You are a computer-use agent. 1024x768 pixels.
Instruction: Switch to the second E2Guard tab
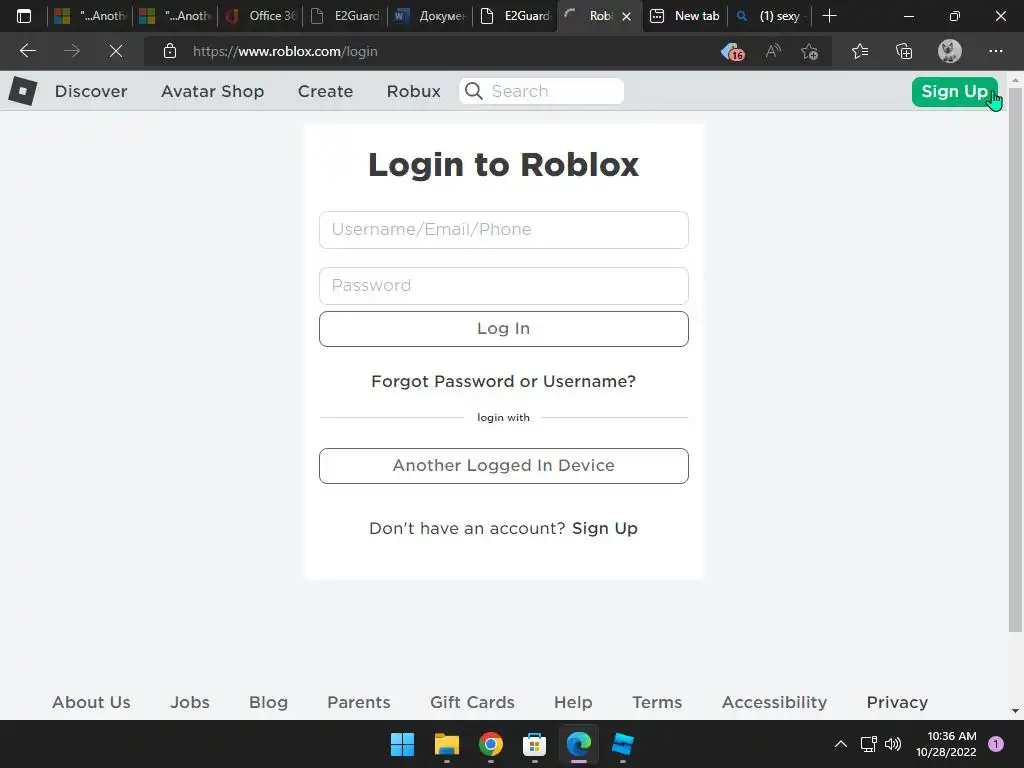click(515, 16)
